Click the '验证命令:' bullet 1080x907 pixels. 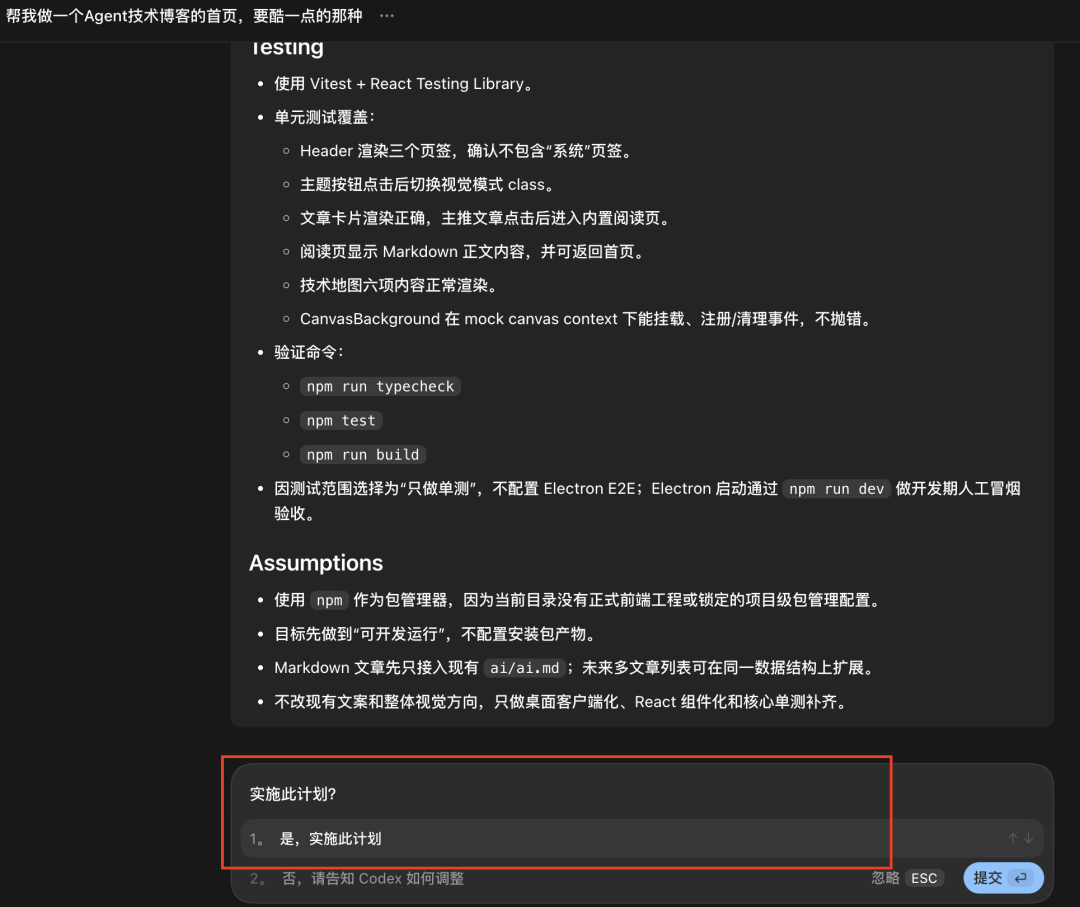click(x=309, y=353)
